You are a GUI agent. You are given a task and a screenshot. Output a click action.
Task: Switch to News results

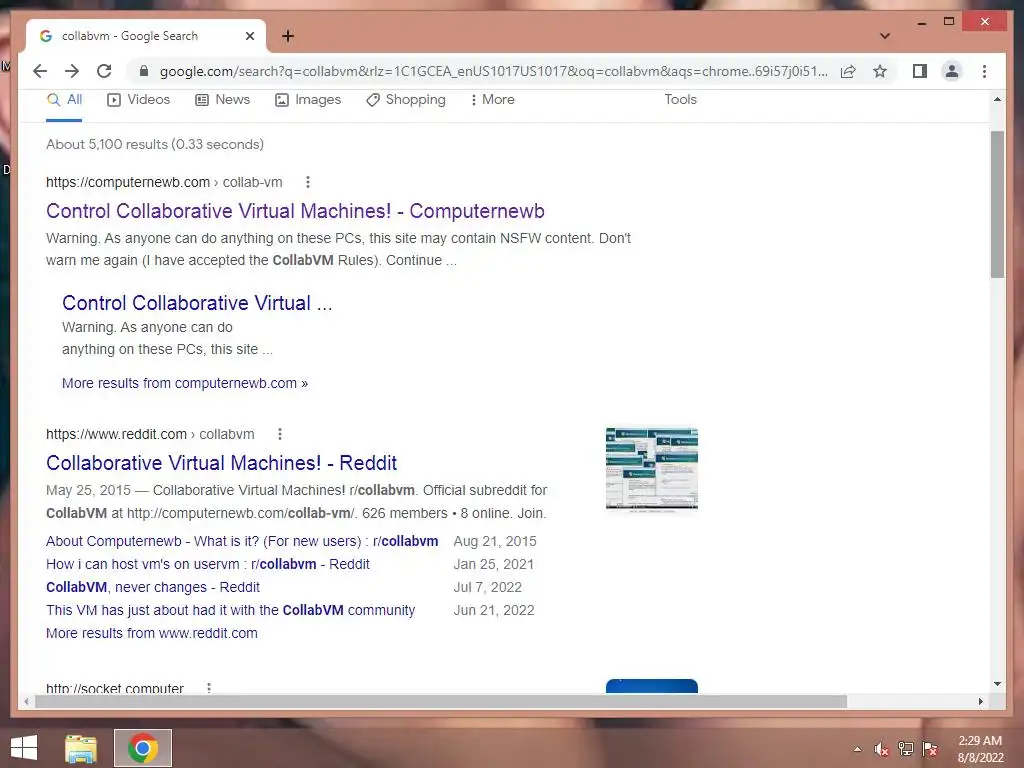tap(223, 100)
